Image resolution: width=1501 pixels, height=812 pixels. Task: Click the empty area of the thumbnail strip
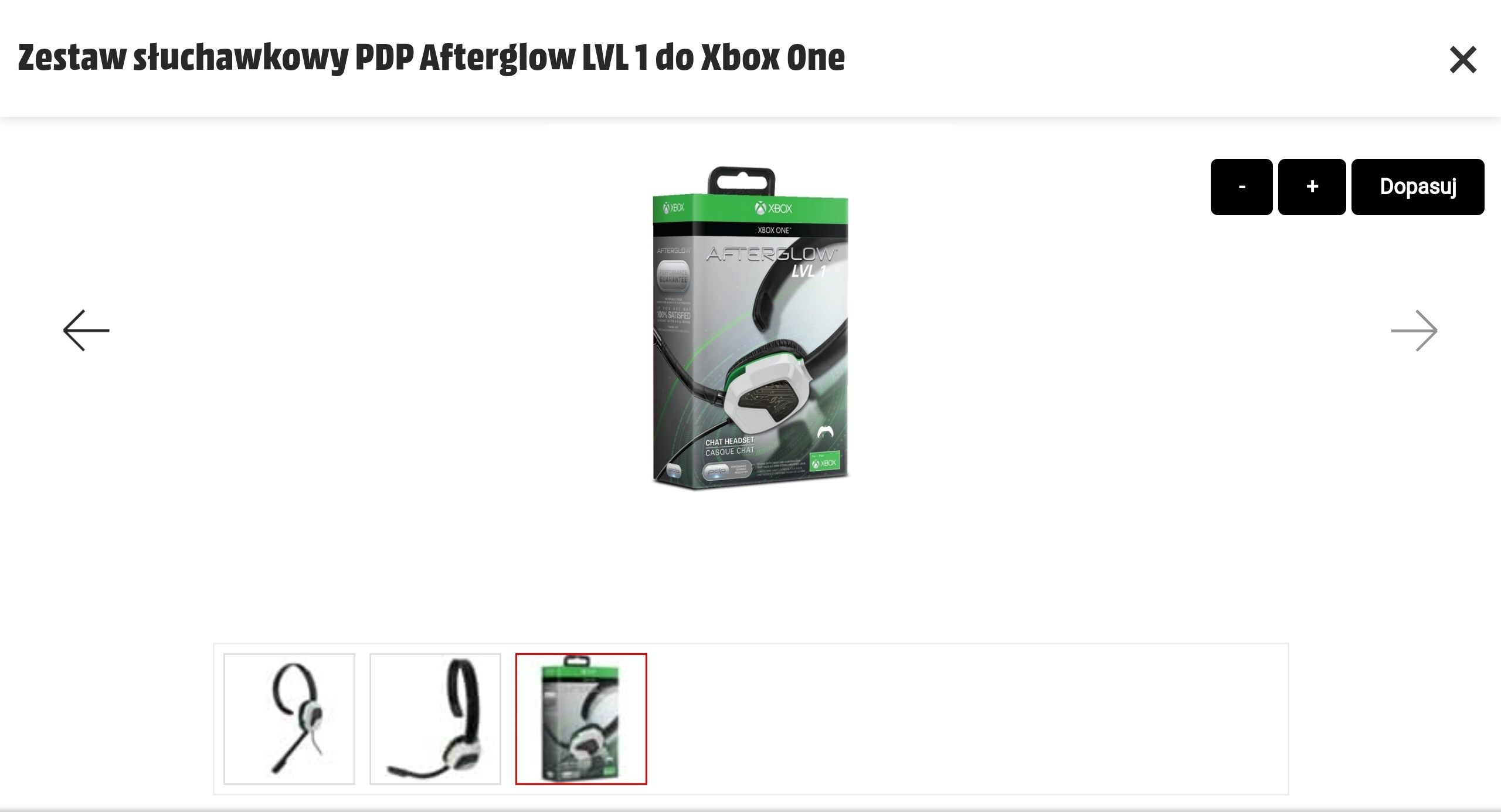click(967, 719)
